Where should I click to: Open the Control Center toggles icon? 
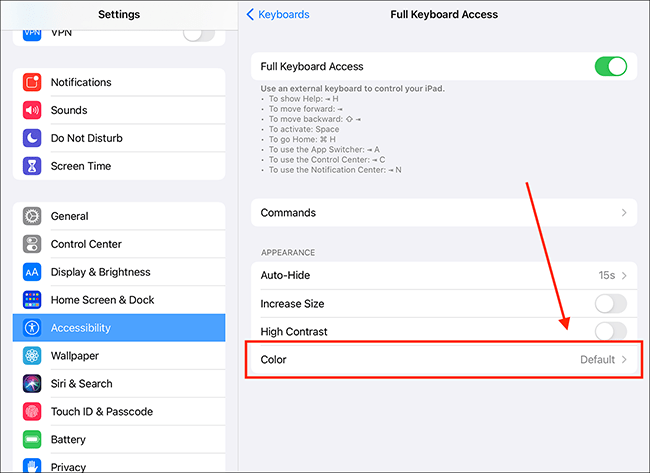pos(32,244)
